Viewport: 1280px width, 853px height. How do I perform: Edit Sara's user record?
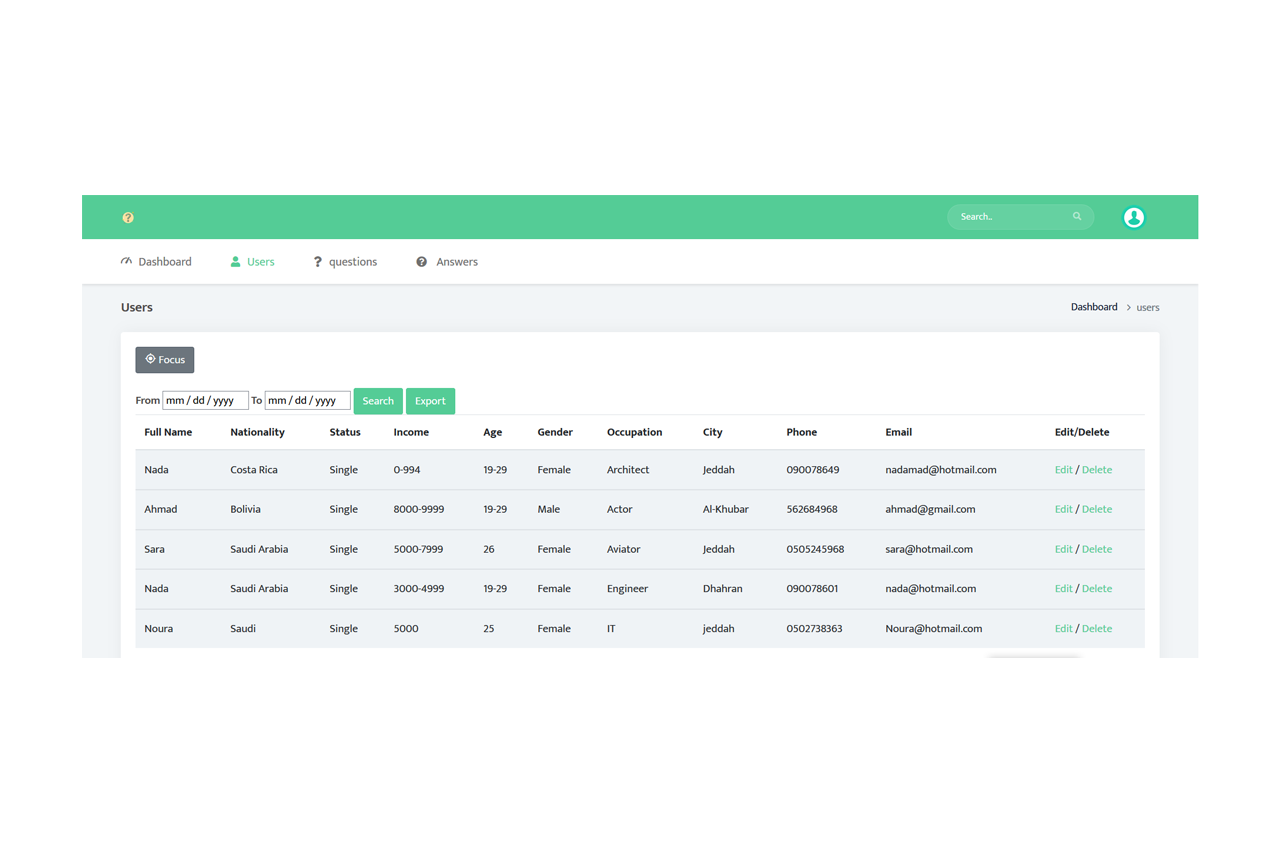coord(1063,549)
